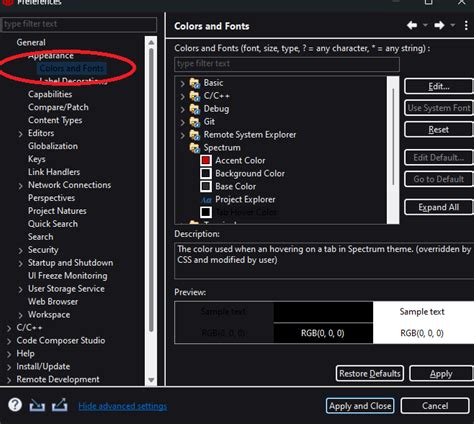Click the Expand All button
Screen dimensions: 474x424
point(439,207)
